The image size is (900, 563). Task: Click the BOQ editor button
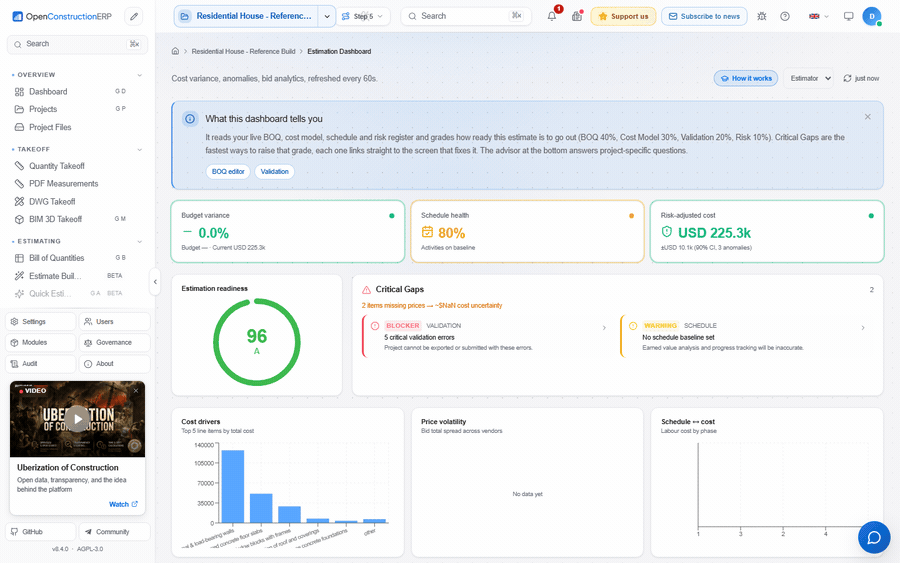(228, 172)
